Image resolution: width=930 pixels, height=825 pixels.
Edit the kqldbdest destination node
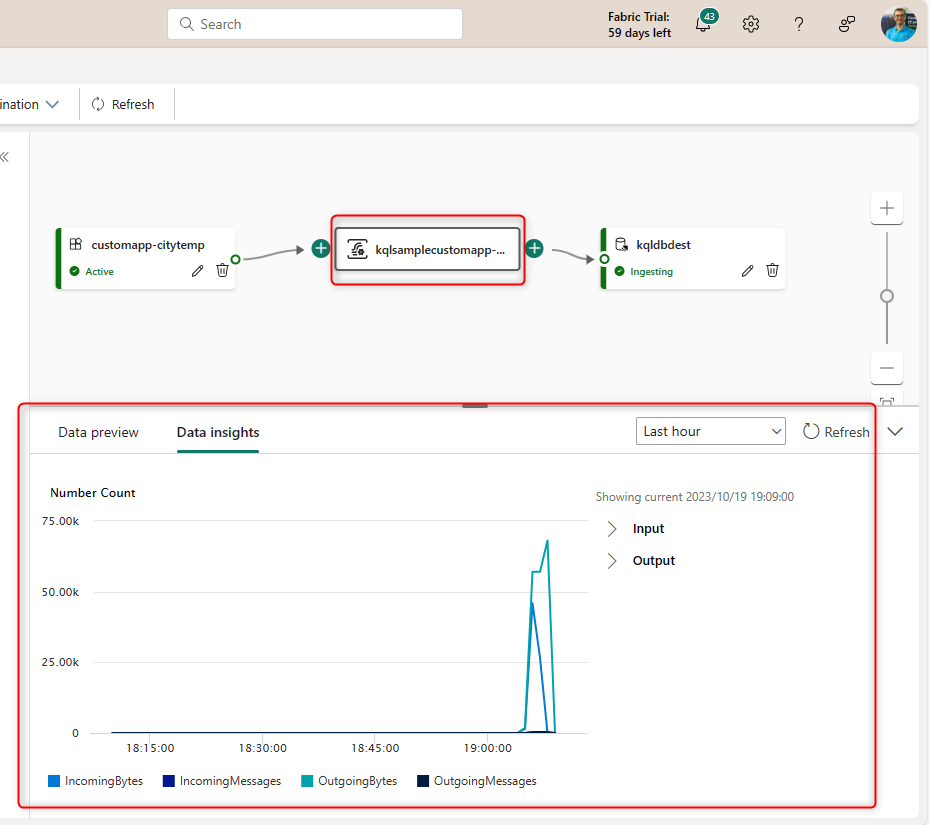pyautogui.click(x=748, y=271)
